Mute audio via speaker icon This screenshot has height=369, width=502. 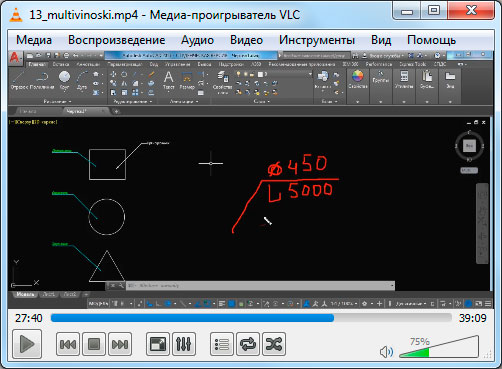click(386, 352)
